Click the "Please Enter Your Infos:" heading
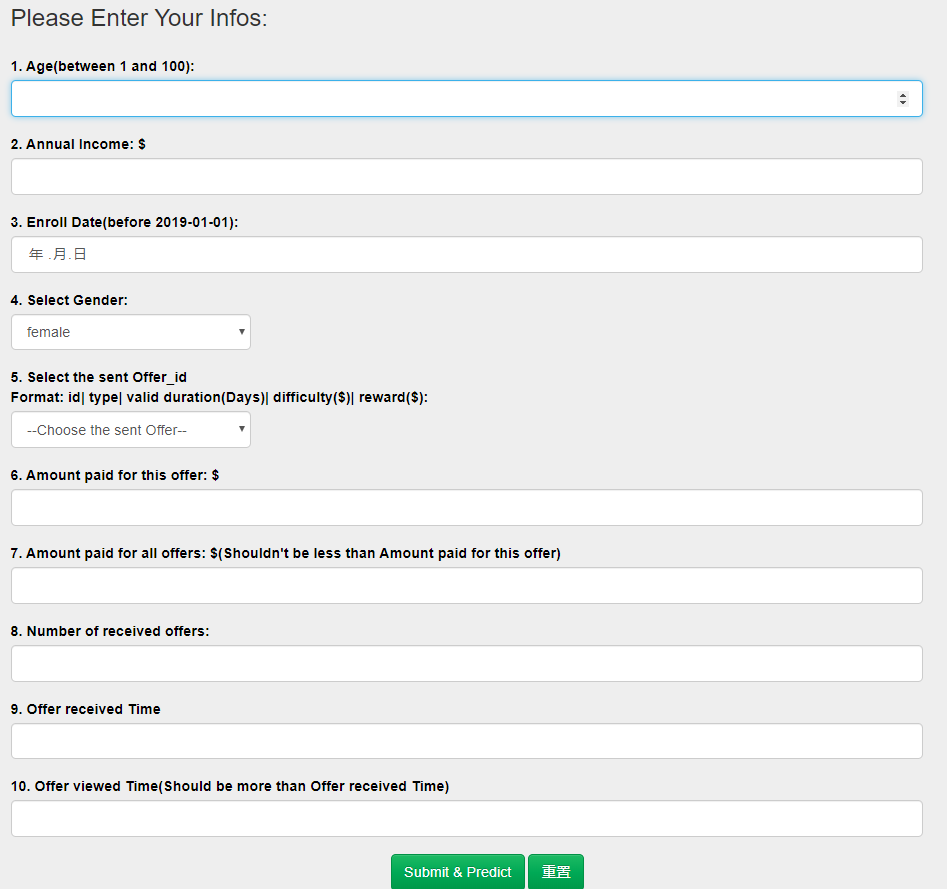This screenshot has height=889, width=947. [x=139, y=18]
